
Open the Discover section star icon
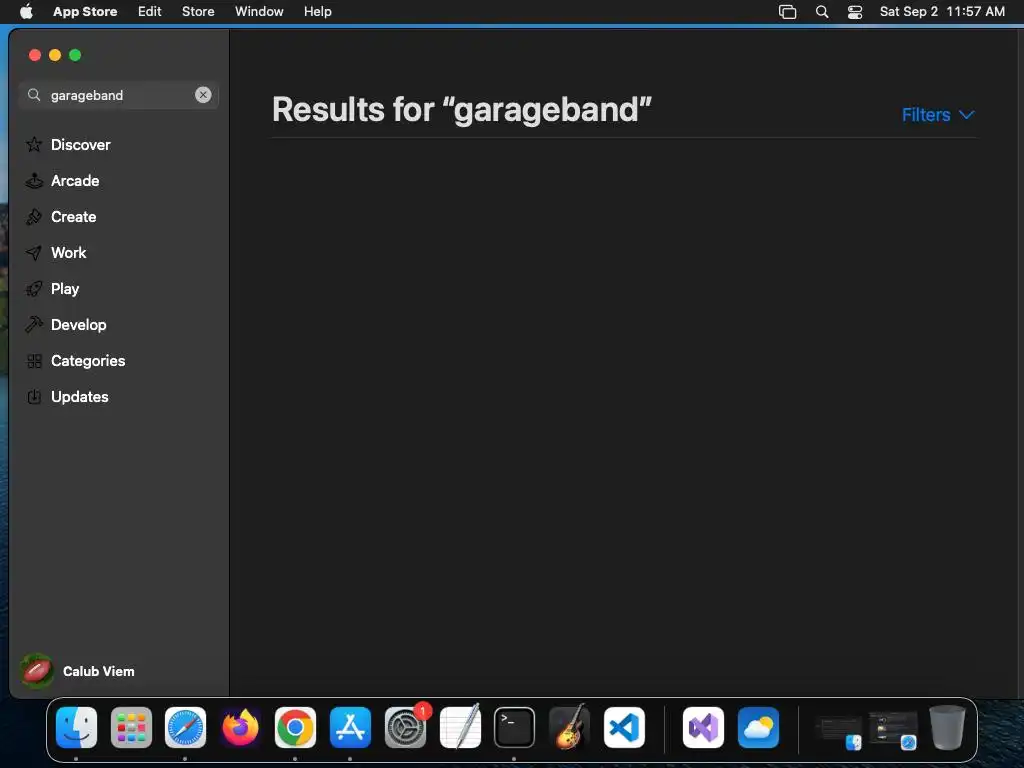click(x=34, y=144)
